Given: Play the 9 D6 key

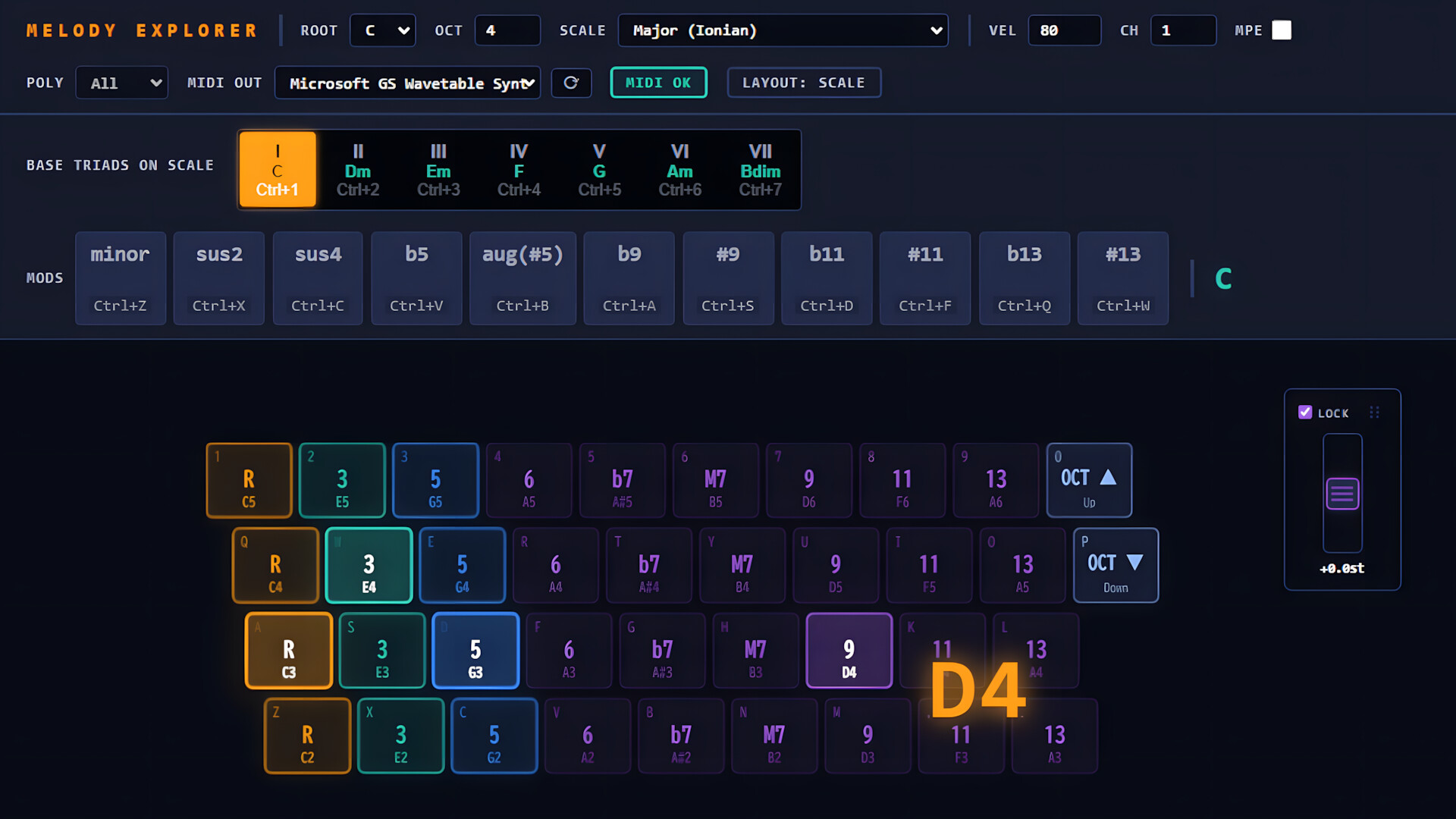Looking at the screenshot, I should 808,481.
